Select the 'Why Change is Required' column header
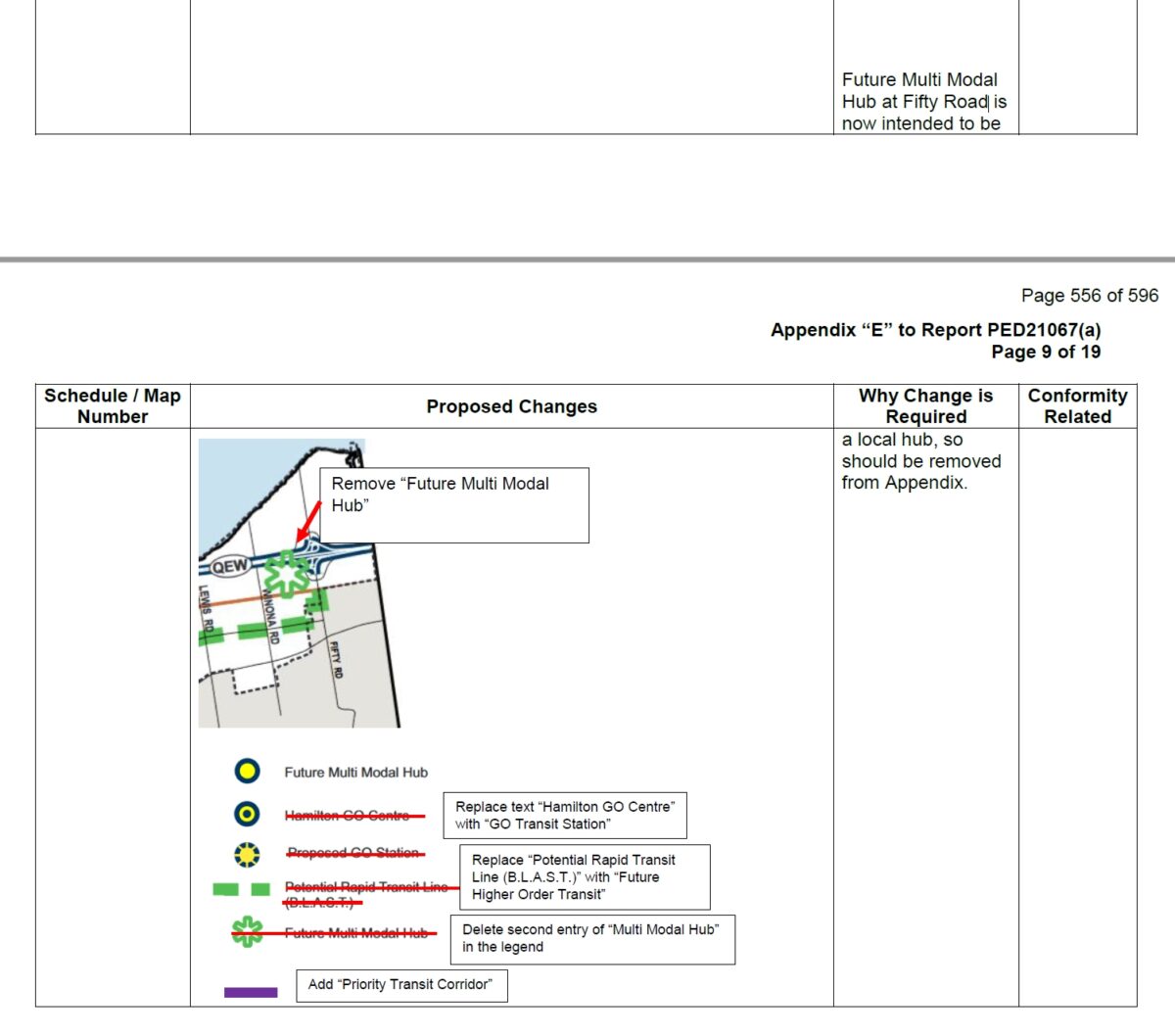 click(925, 406)
